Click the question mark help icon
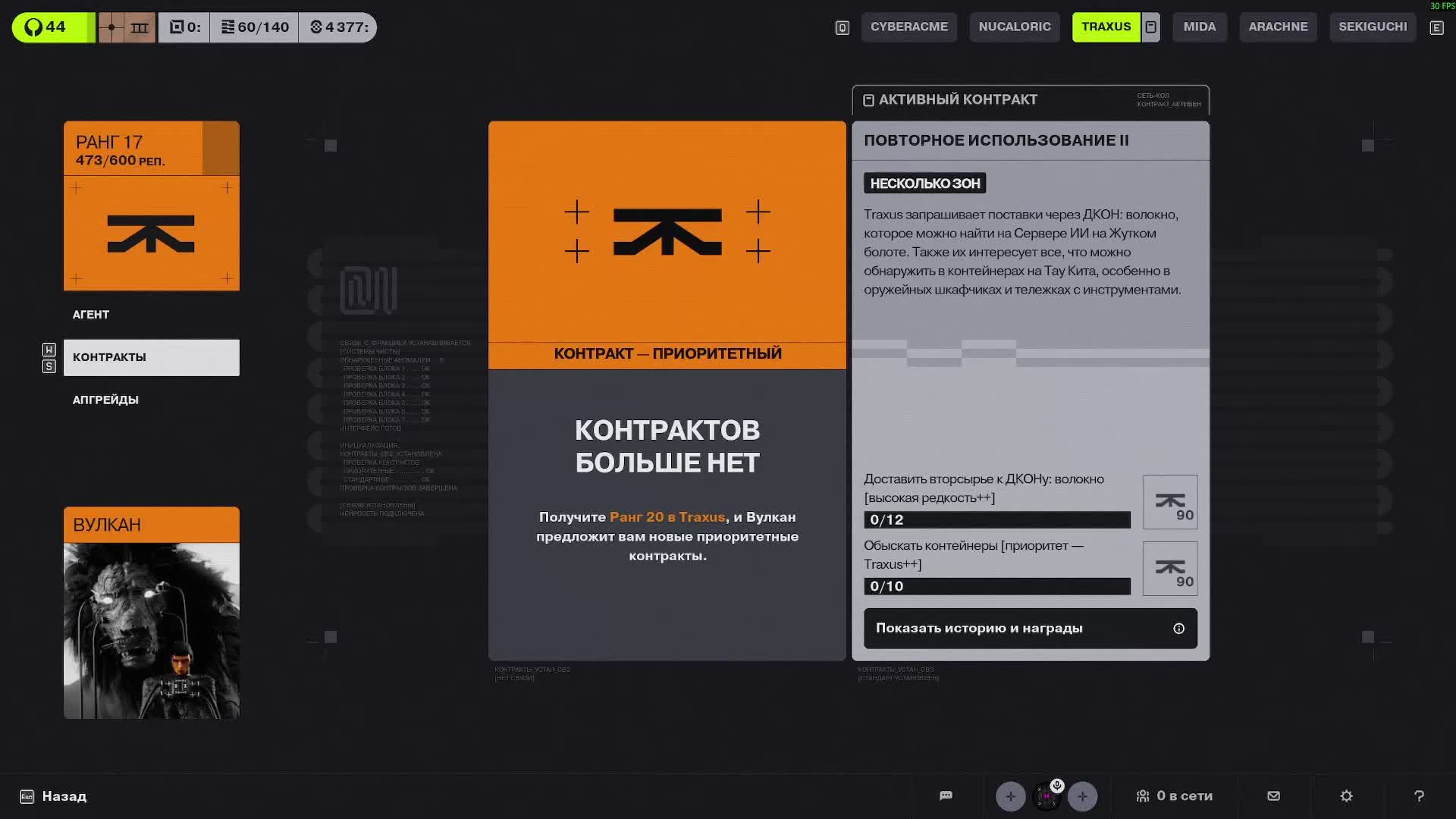 point(1419,795)
